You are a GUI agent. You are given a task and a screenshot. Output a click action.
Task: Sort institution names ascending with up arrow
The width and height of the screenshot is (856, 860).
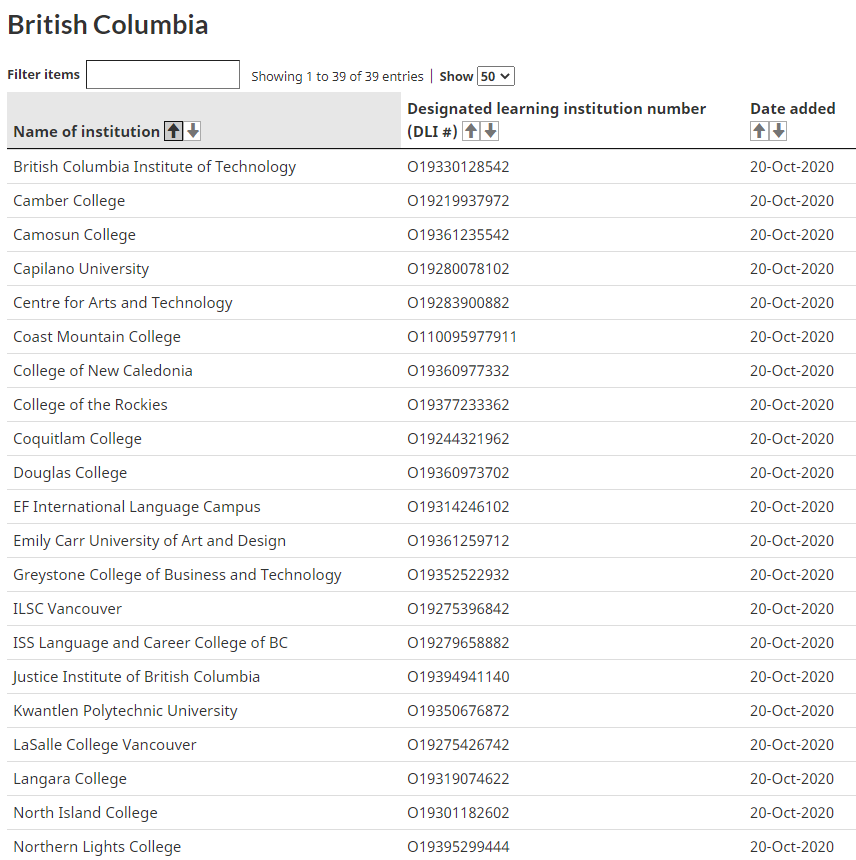click(x=174, y=131)
